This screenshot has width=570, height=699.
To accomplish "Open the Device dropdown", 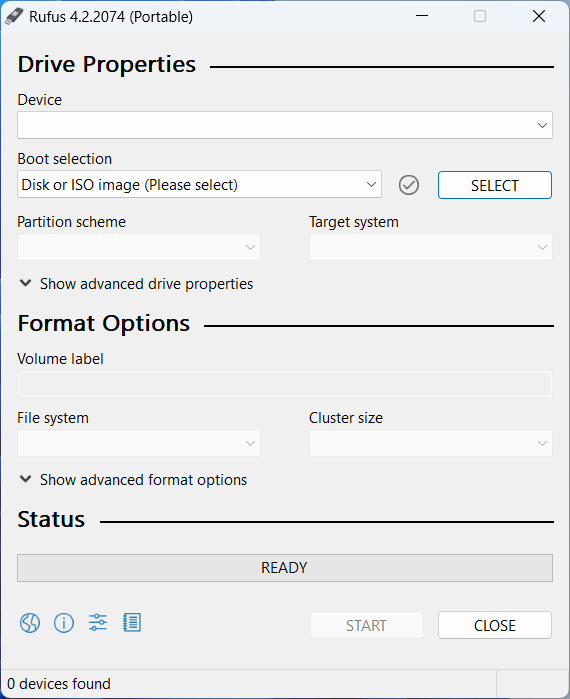I will click(x=285, y=125).
